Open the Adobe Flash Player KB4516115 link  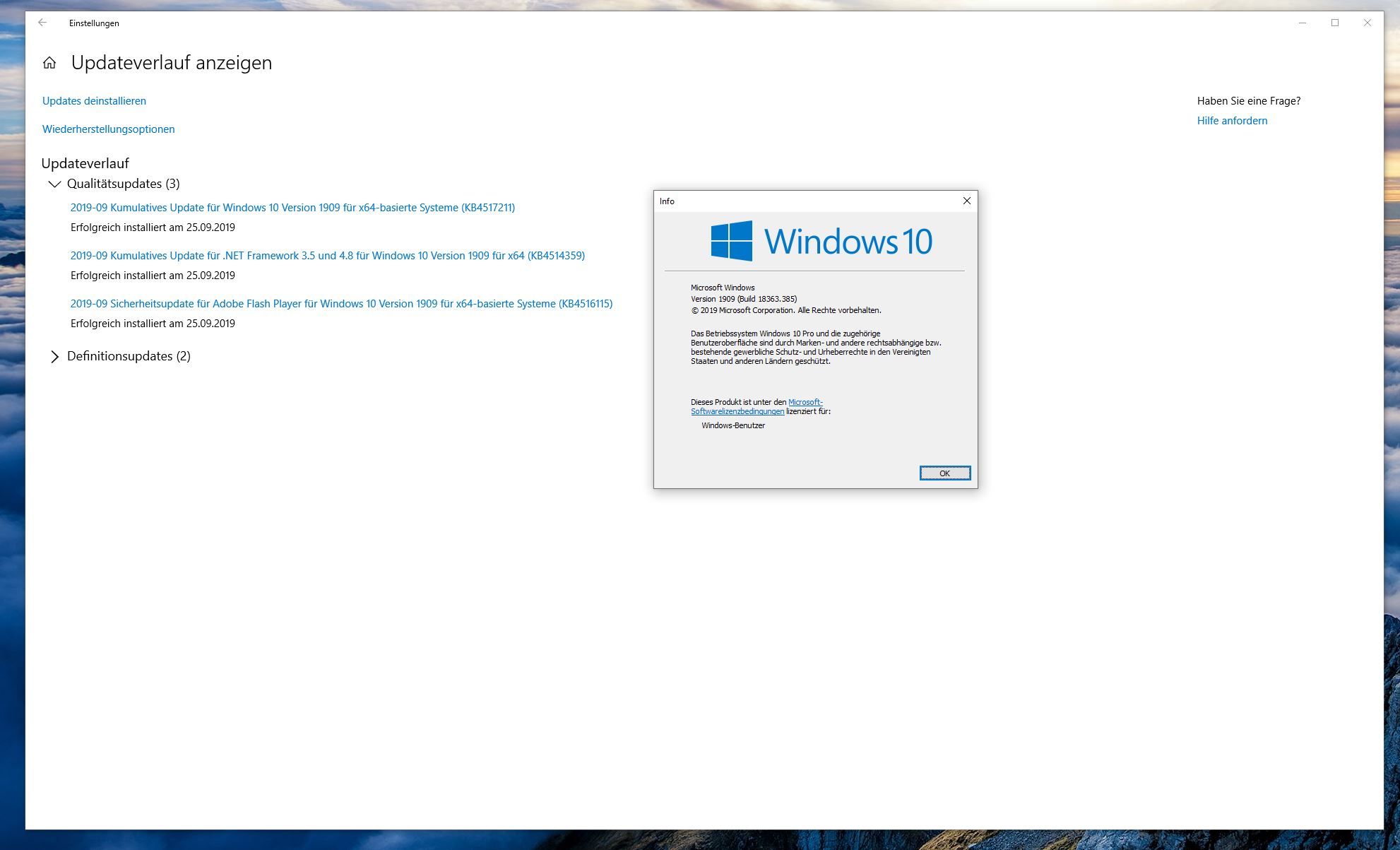[x=341, y=304]
